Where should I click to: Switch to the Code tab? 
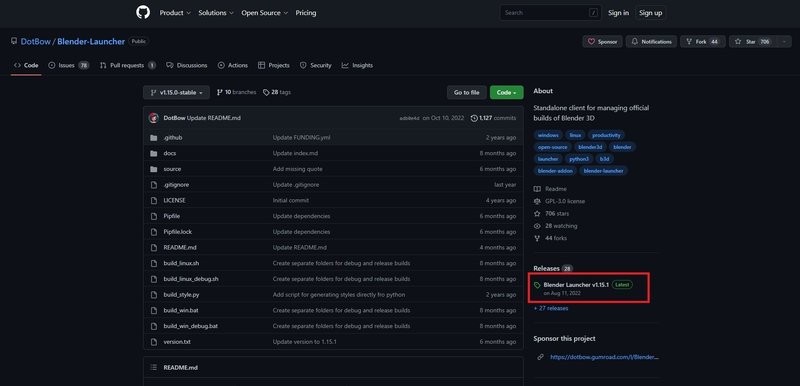pos(26,65)
